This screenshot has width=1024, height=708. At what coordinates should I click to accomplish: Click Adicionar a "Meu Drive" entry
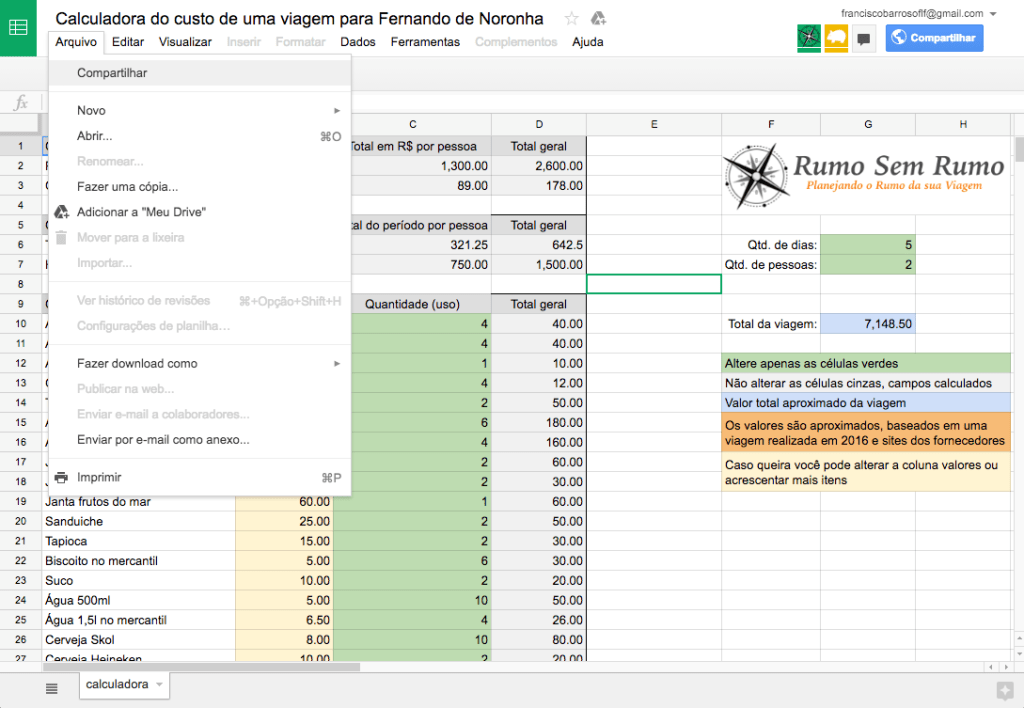coord(141,212)
